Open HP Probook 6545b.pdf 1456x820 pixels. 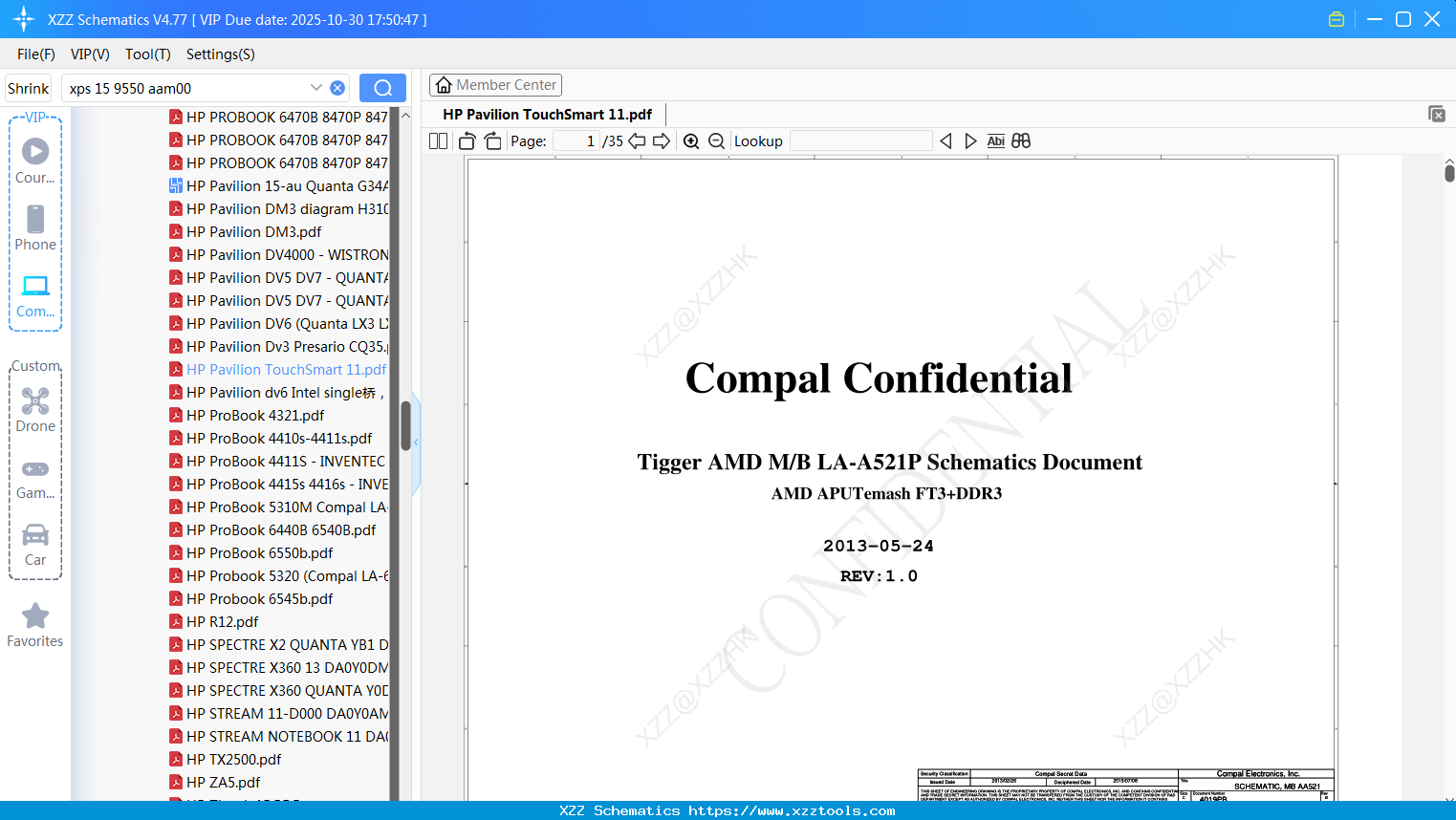tap(259, 599)
